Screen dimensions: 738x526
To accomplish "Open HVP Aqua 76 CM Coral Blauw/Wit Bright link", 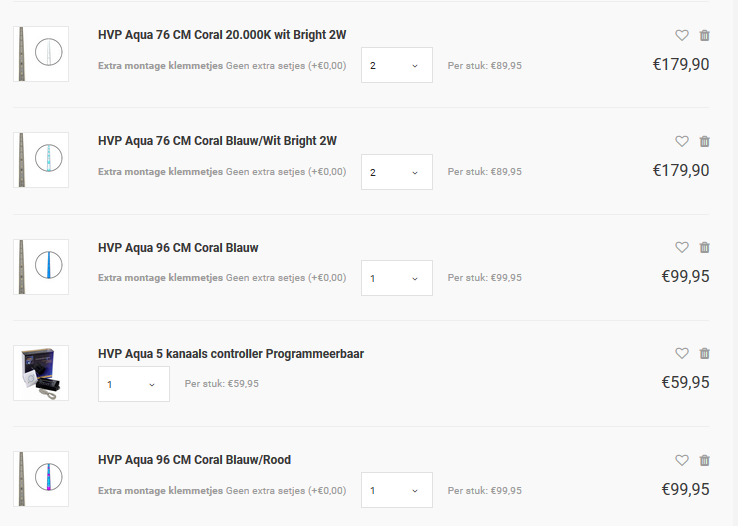I will (217, 141).
